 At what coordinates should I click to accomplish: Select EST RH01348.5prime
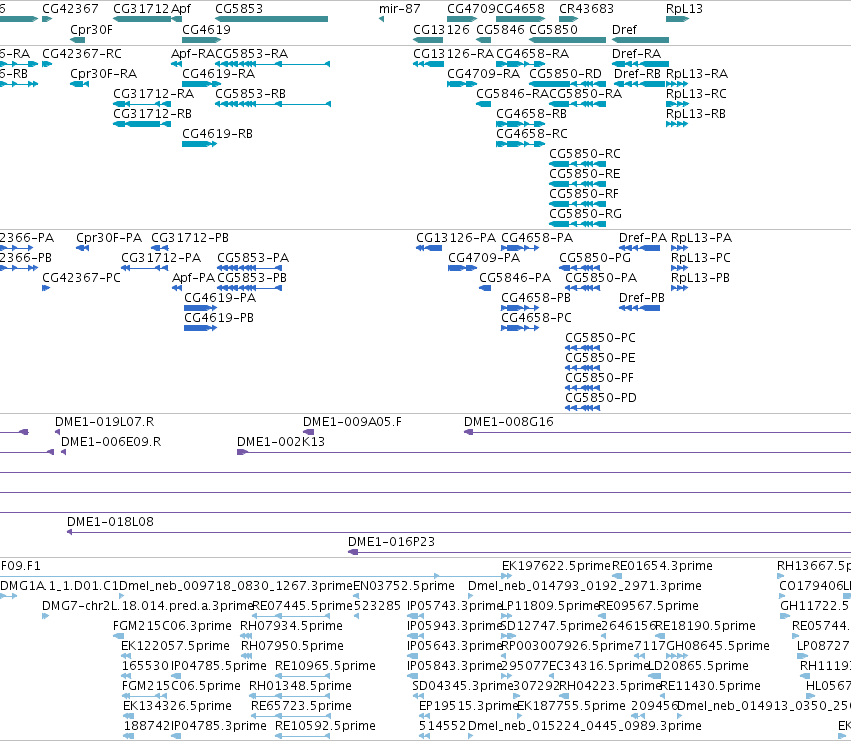point(300,686)
